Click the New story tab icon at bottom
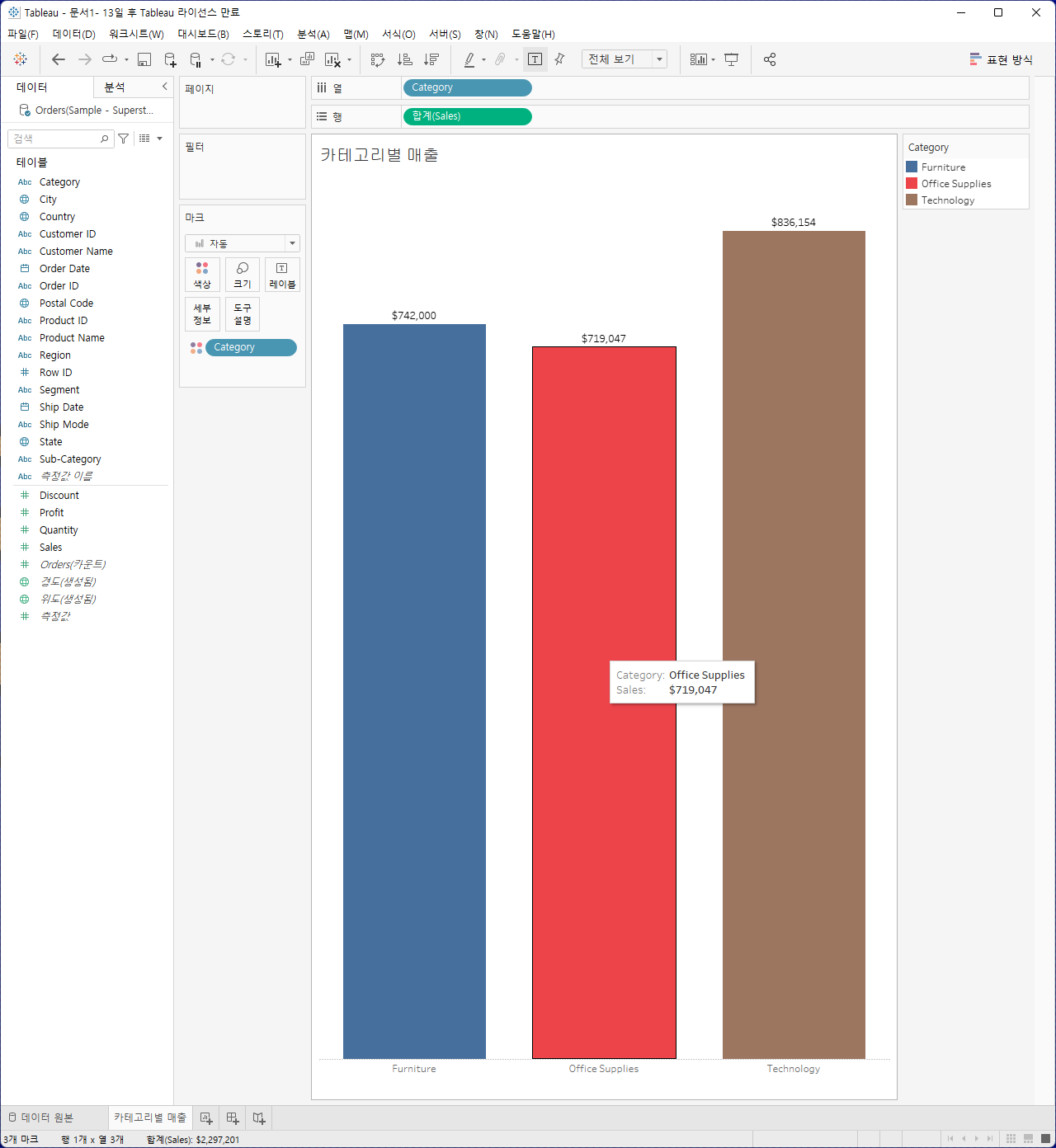The image size is (1056, 1148). point(259,1118)
